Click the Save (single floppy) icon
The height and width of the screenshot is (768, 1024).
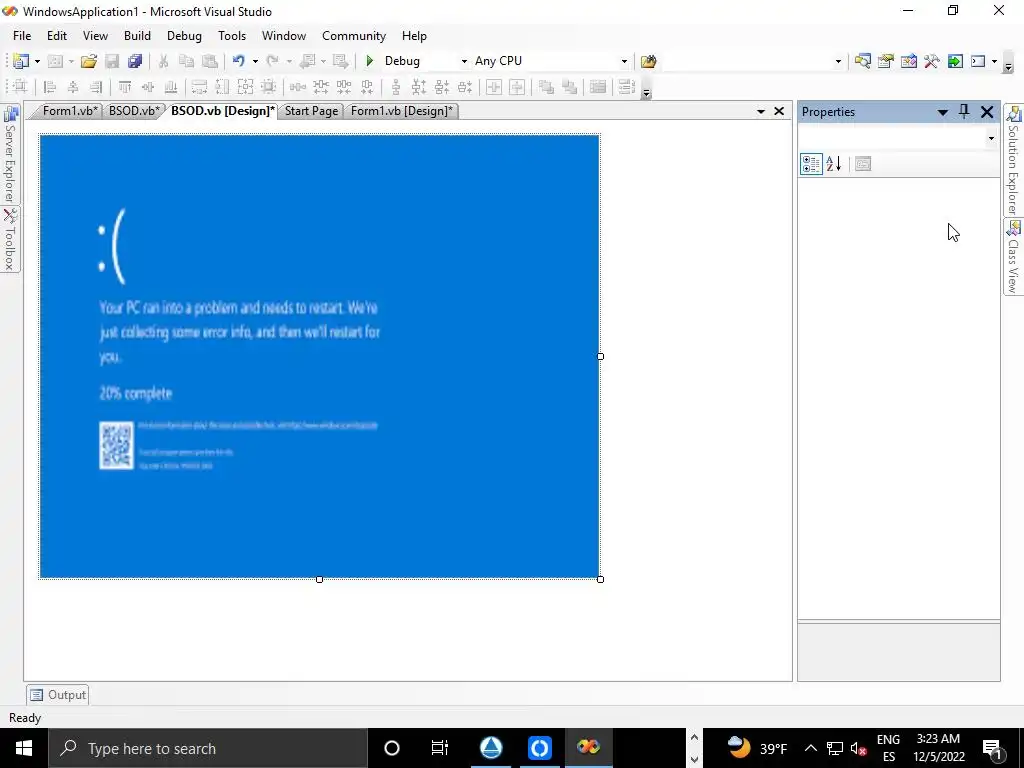pyautogui.click(x=112, y=61)
